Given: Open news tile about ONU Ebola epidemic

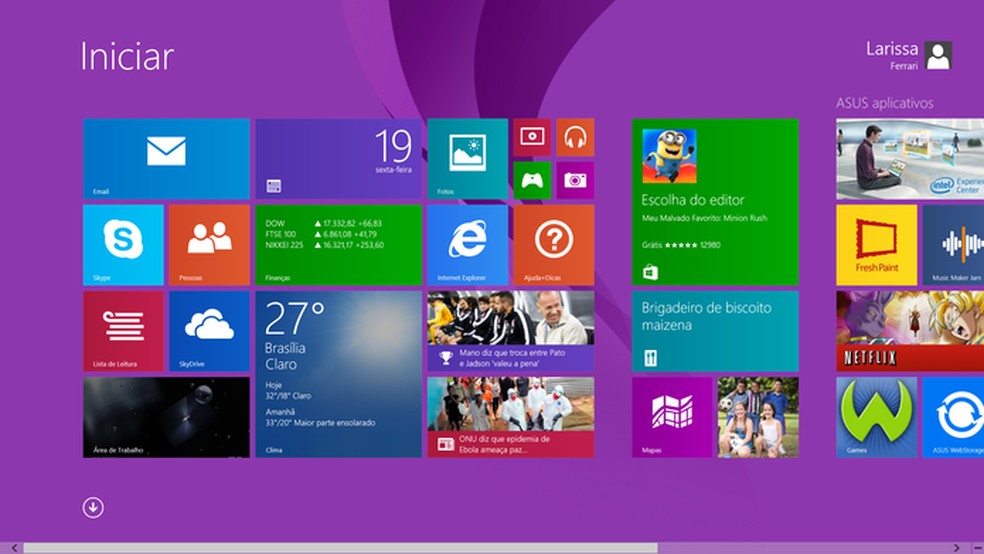Looking at the screenshot, I should (x=511, y=417).
